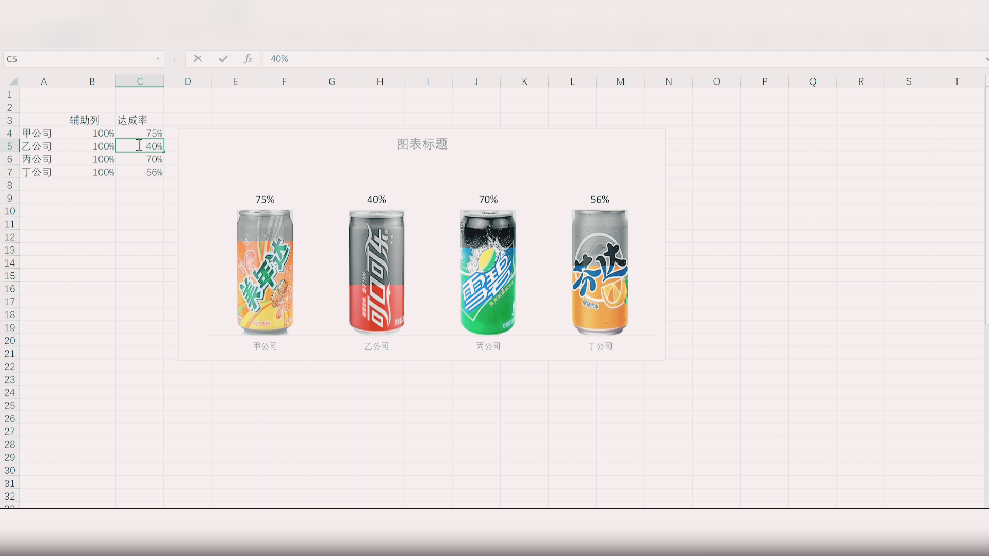Click the 56% data label in chart
989x556 pixels.
[x=600, y=199]
